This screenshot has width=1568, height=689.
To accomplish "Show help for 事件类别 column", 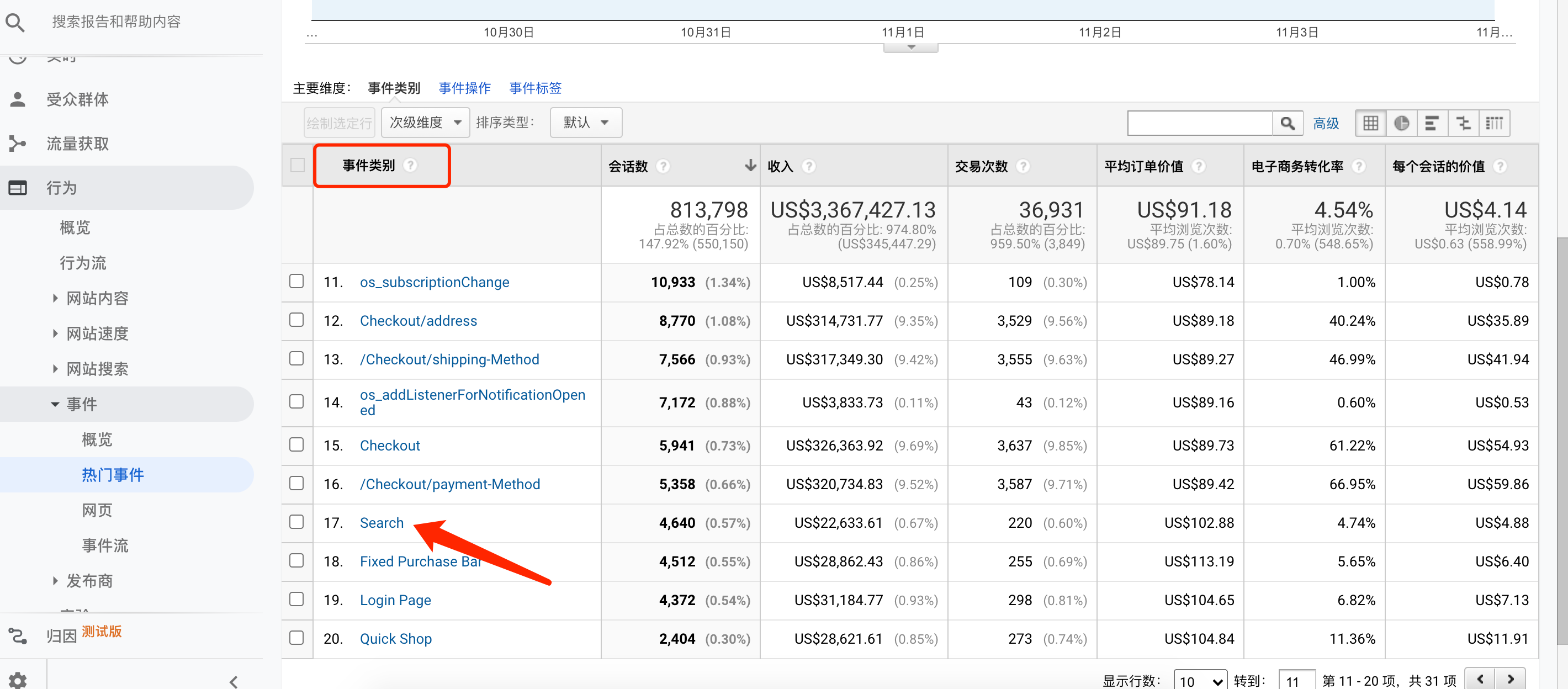I will point(411,165).
